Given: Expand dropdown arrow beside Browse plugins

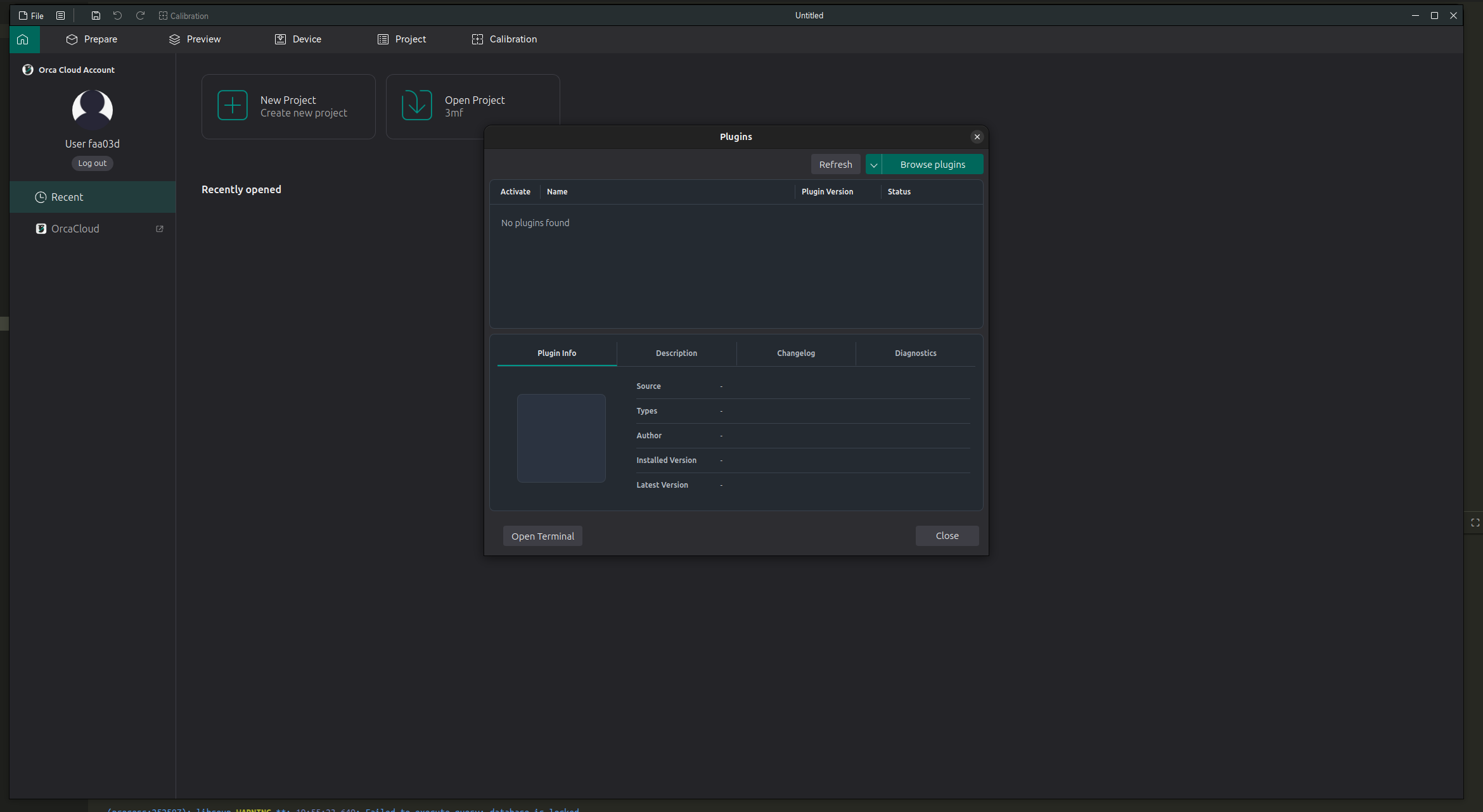Looking at the screenshot, I should point(873,165).
